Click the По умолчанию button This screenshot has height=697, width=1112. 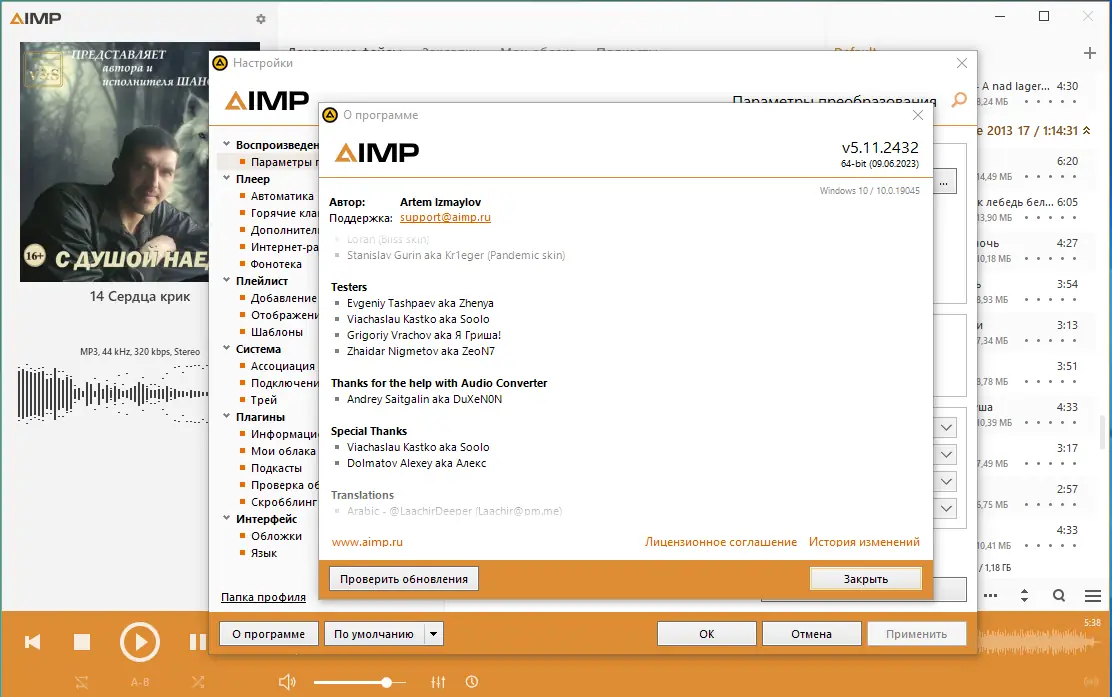374,634
